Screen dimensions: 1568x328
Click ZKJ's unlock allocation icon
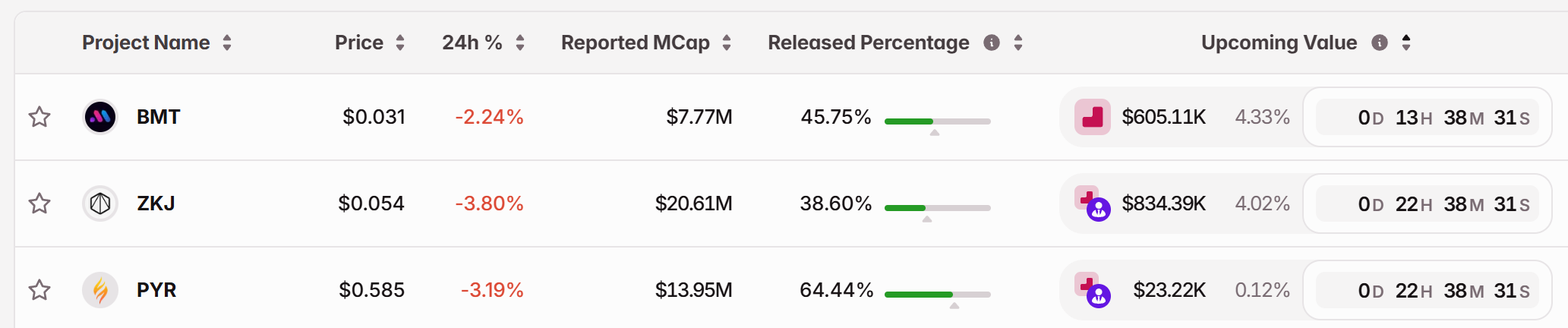click(x=1093, y=203)
